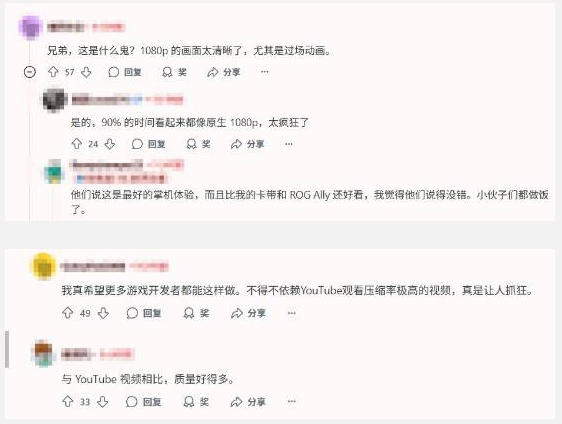Image resolution: width=562 pixels, height=424 pixels.
Task: Upvote the comment with 49 votes
Action: pos(68,313)
